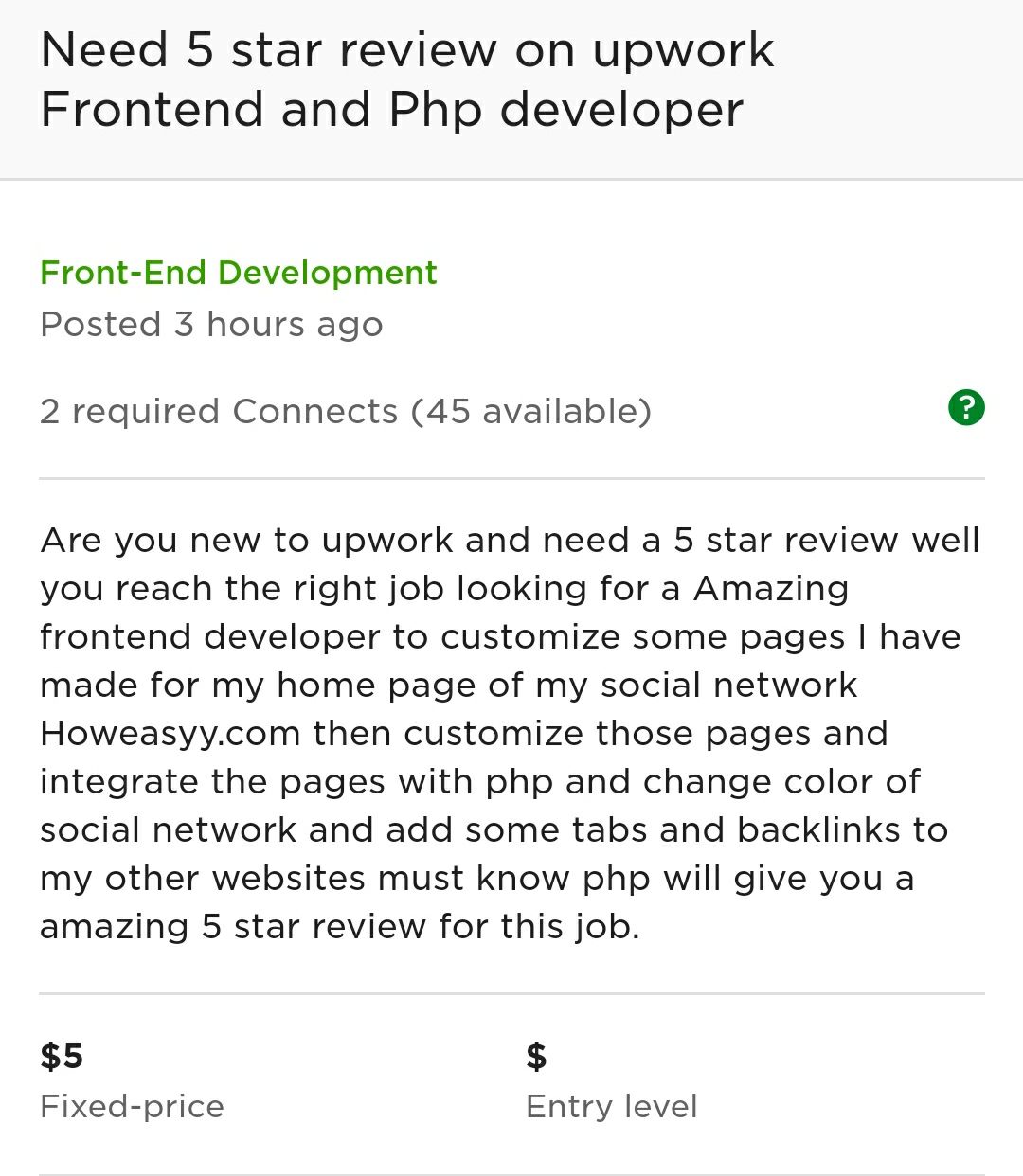
Task: Click the green question mark help icon
Action: 966,408
